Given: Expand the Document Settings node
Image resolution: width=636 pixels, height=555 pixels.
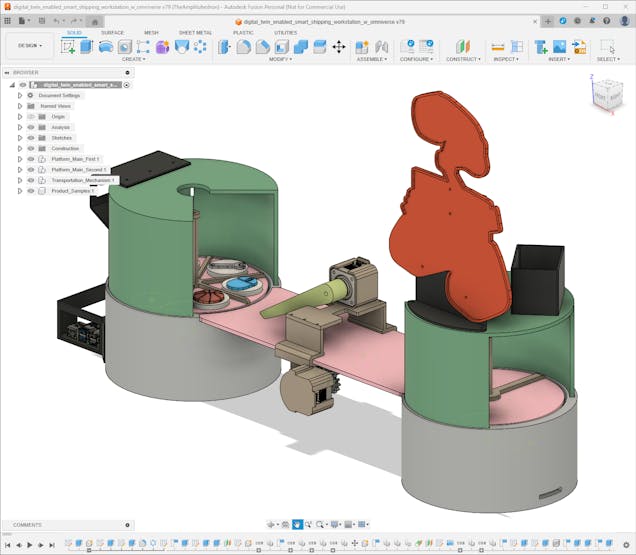Looking at the screenshot, I should 19,96.
